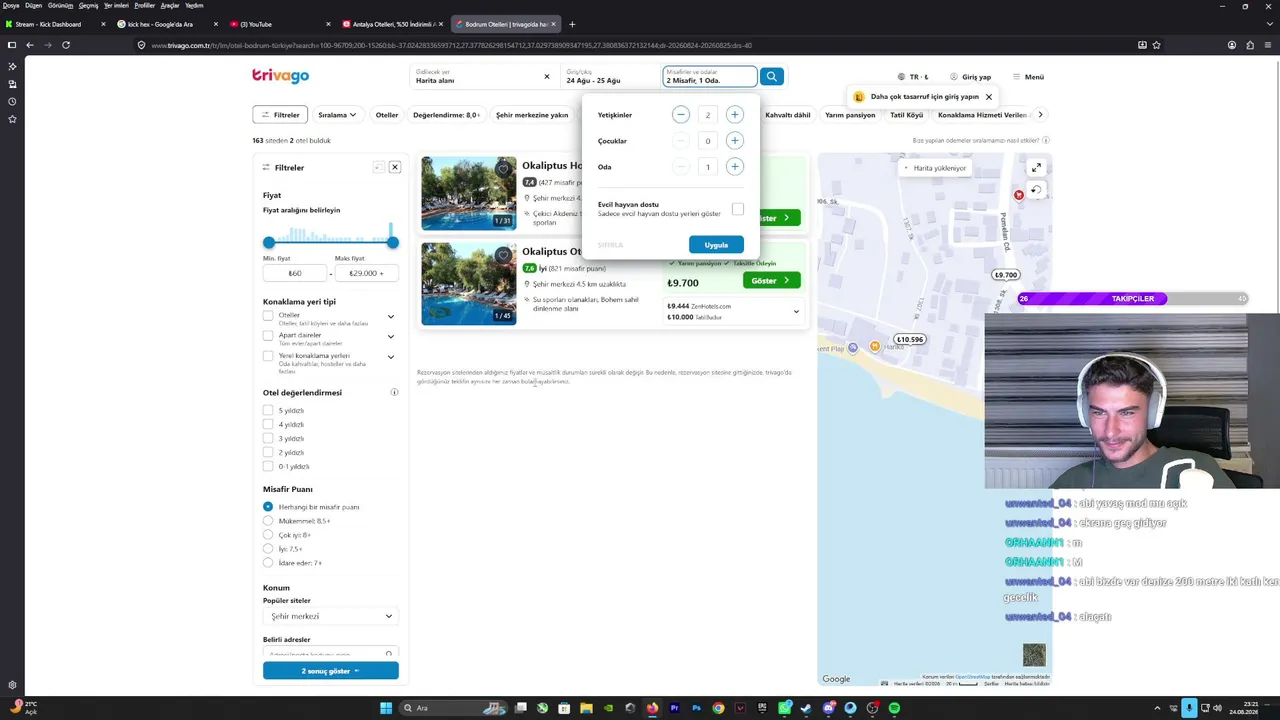Open the Giriş yap sign-in link
Viewport: 1280px width, 720px height.
pos(970,77)
